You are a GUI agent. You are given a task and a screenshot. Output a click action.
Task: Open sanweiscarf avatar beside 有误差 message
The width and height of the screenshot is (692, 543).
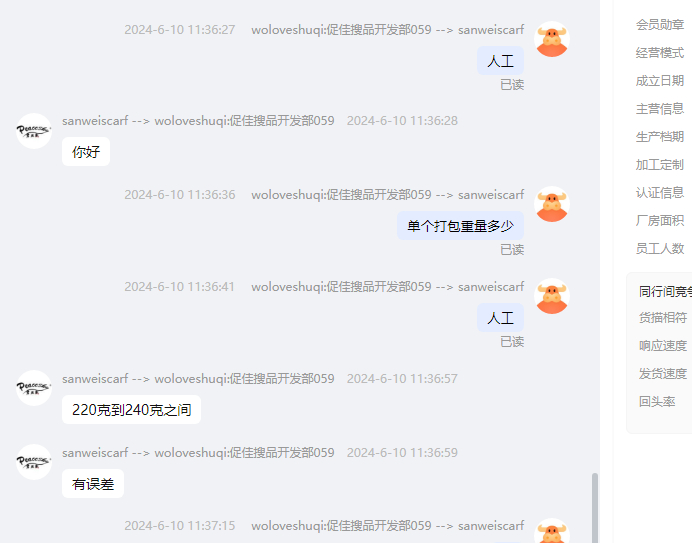[34, 462]
